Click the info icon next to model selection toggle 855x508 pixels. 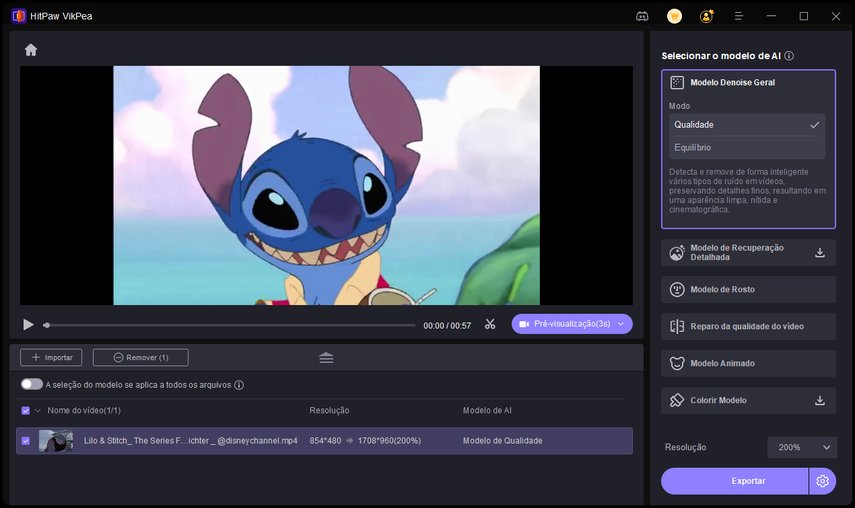click(239, 385)
